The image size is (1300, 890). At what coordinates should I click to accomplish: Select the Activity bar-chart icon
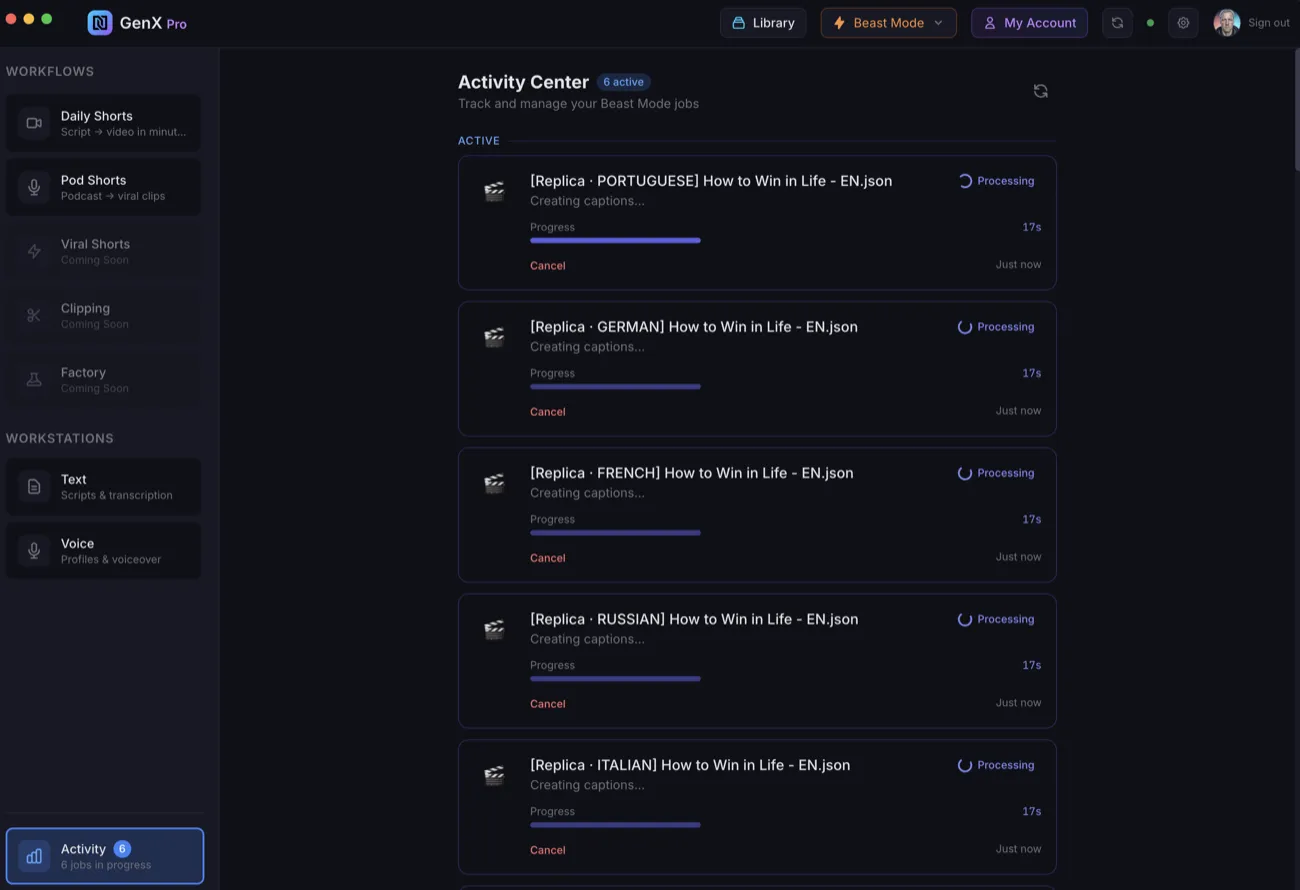coord(33,856)
